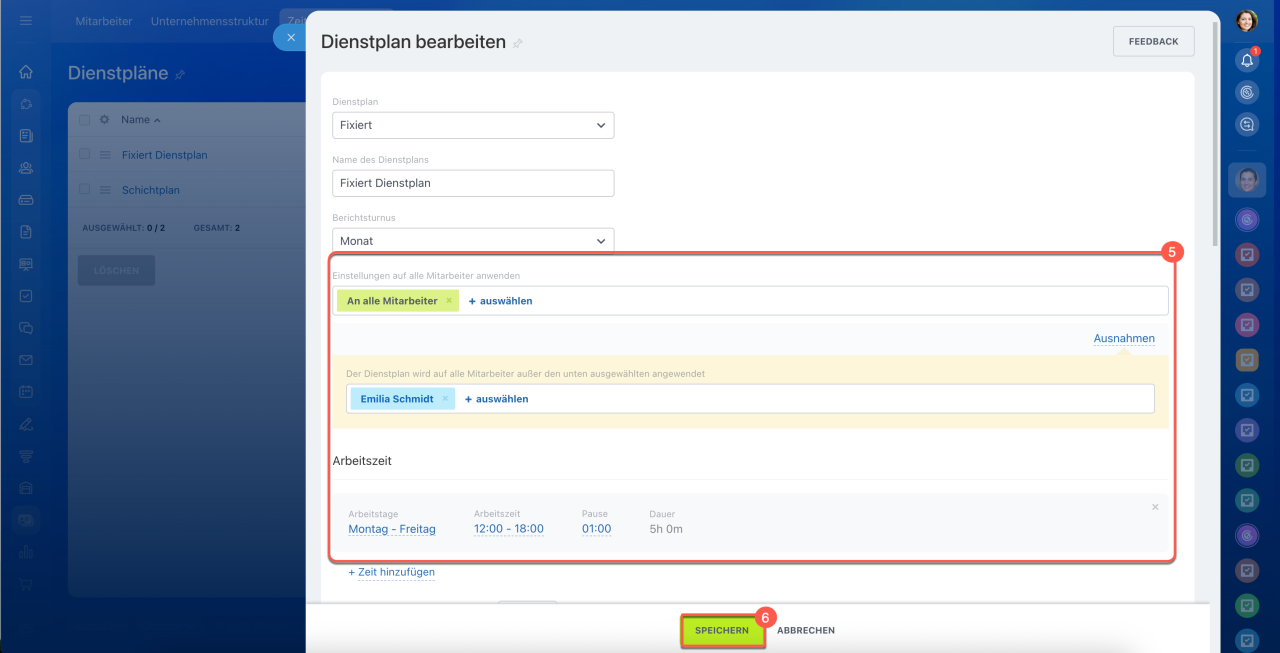Click the user profile avatar
1280x653 pixels.
pyautogui.click(x=1246, y=21)
